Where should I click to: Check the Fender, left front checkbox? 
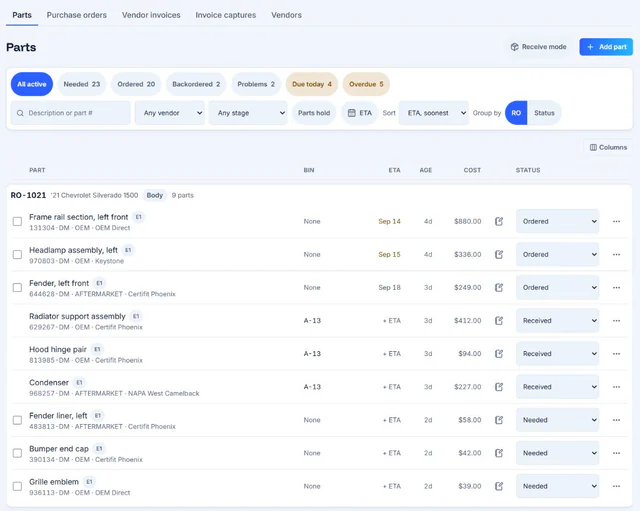pos(17,287)
